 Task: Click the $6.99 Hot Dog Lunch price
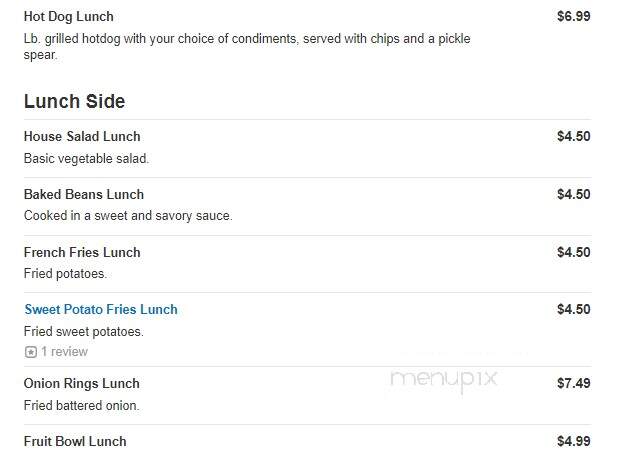(574, 16)
